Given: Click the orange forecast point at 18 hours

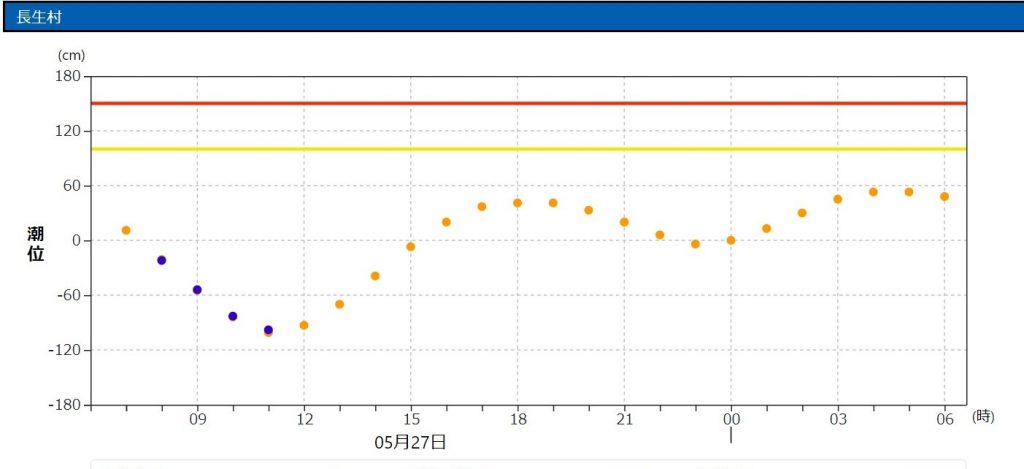Looking at the screenshot, I should [517, 203].
